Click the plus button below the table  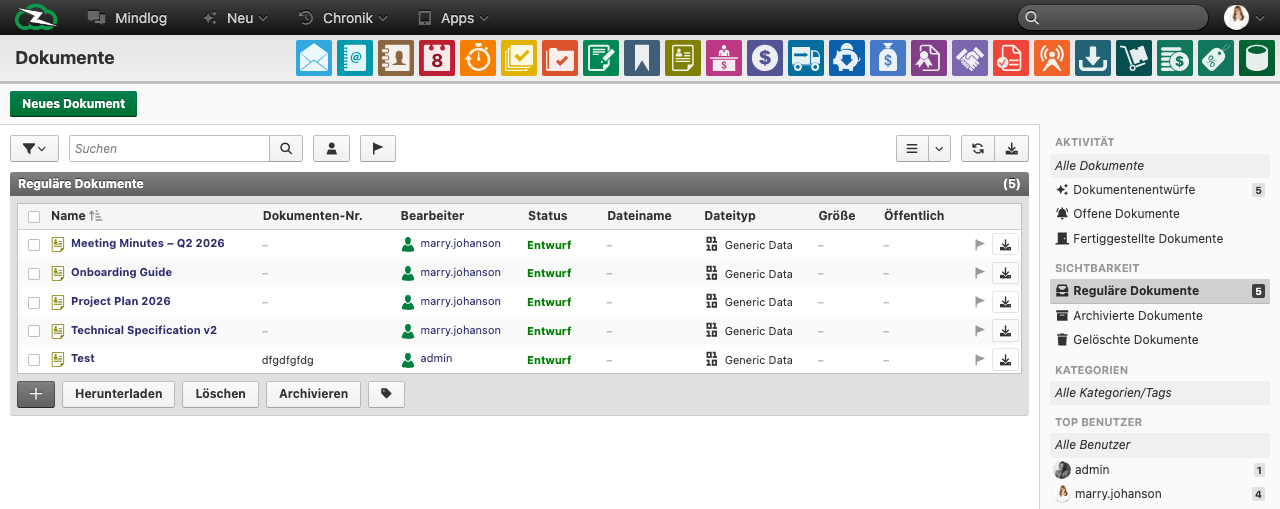pos(36,394)
